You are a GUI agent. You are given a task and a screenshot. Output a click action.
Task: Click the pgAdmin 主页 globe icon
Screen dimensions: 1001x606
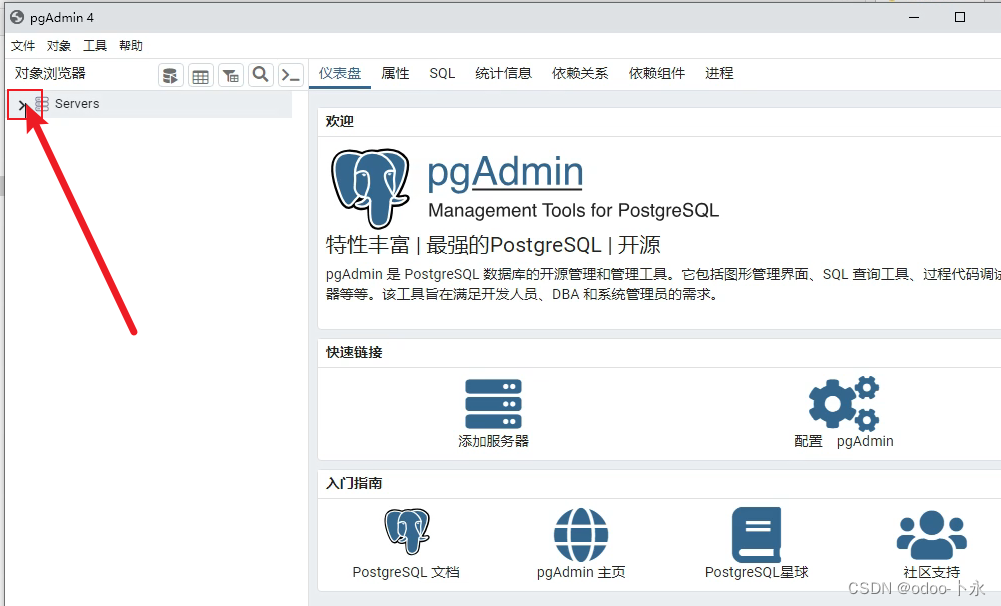(581, 535)
